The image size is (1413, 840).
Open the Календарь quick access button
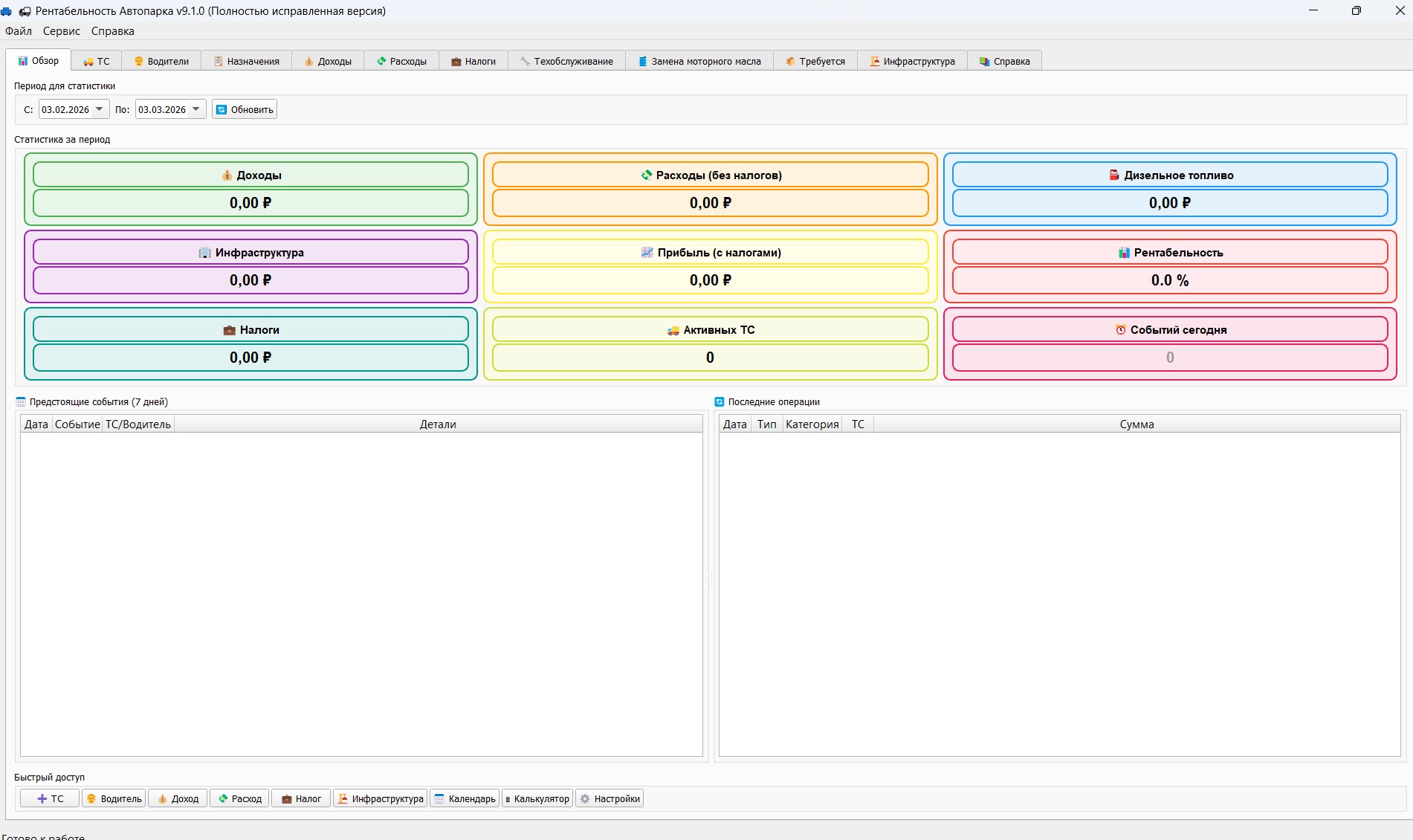pyautogui.click(x=465, y=799)
